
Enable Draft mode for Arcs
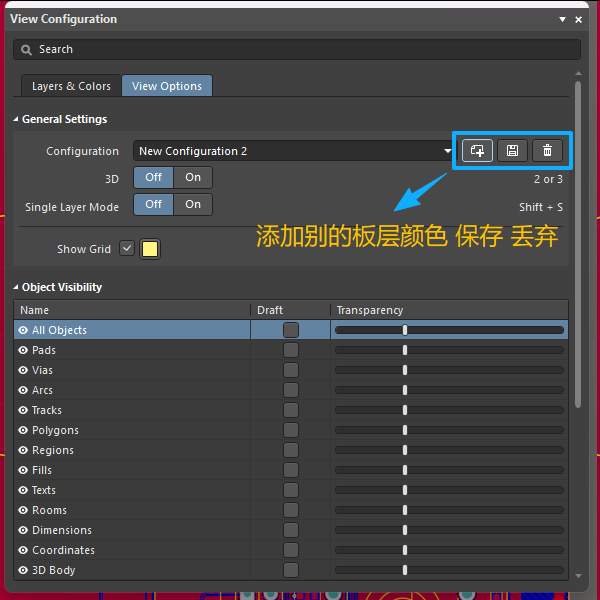click(291, 390)
